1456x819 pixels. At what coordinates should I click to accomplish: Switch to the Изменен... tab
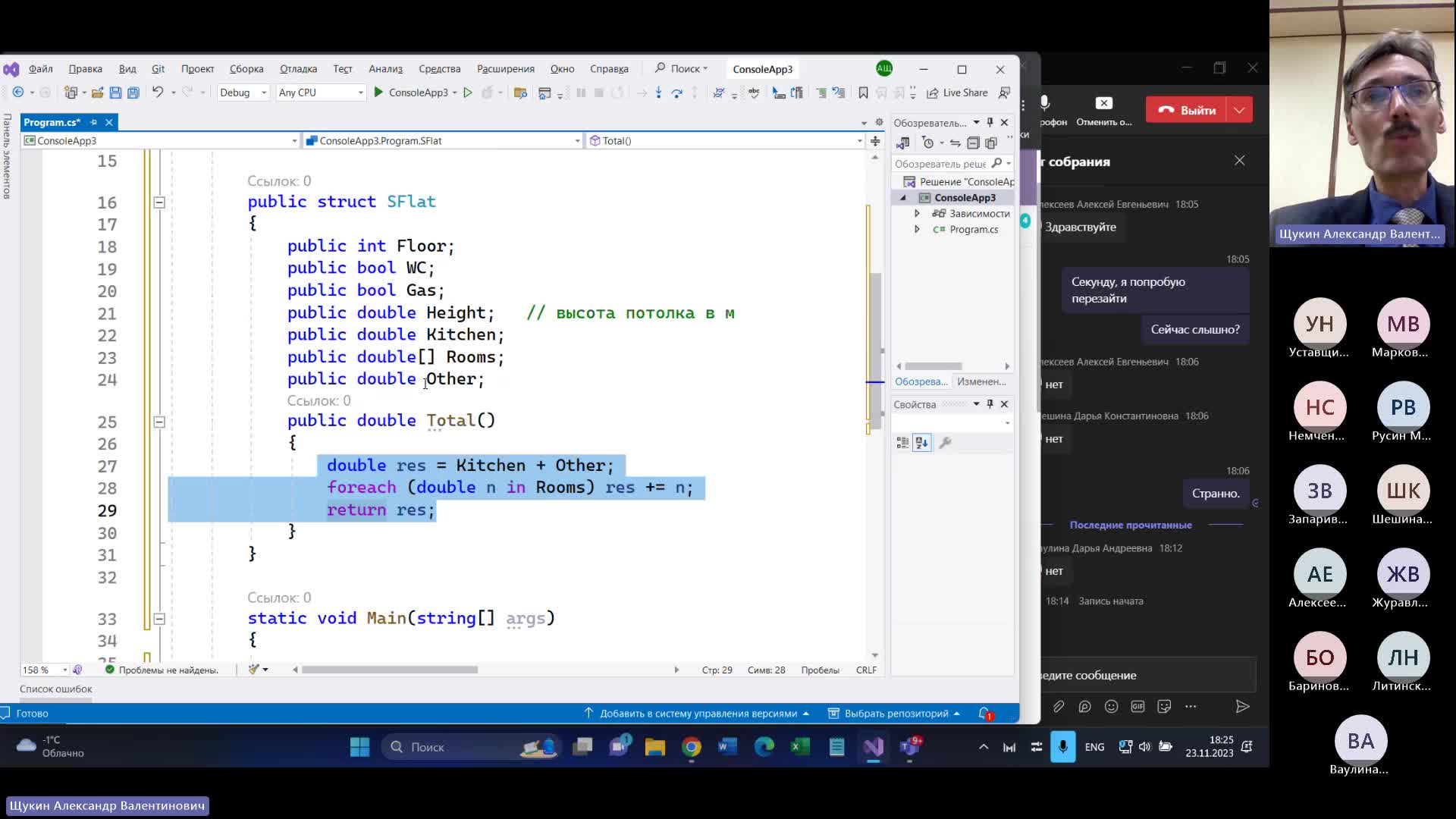click(x=981, y=381)
